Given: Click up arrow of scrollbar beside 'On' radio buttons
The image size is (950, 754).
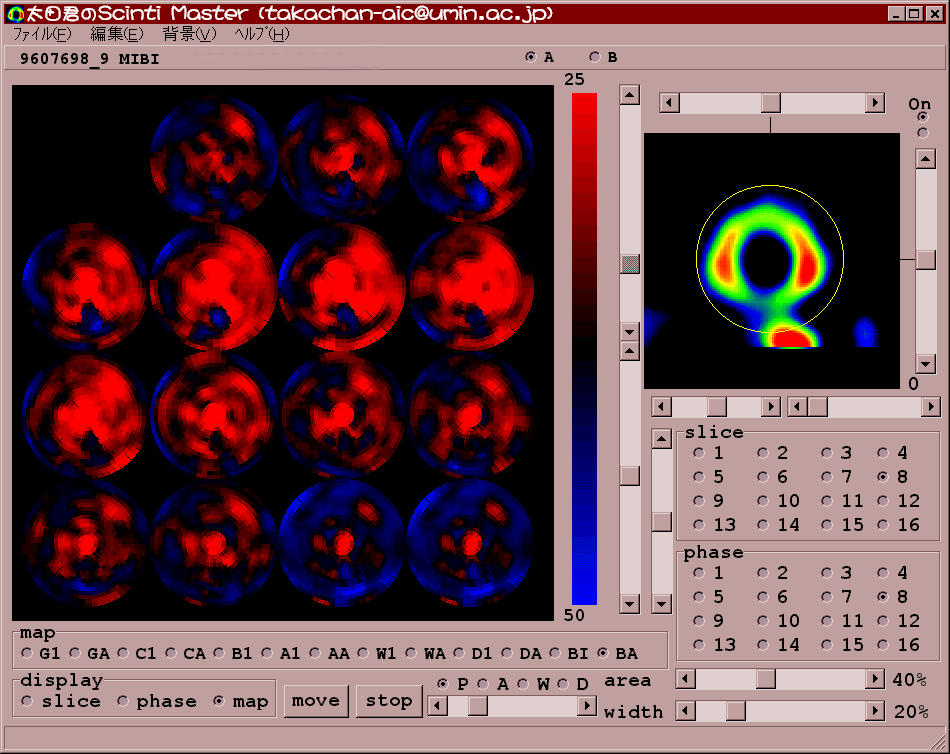Looking at the screenshot, I should (925, 160).
